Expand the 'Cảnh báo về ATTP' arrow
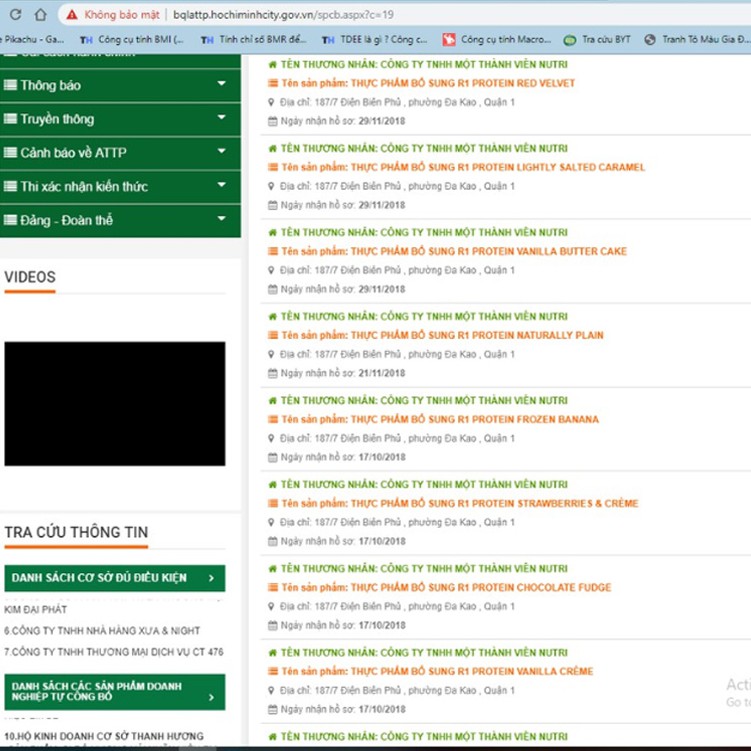 coord(222,153)
